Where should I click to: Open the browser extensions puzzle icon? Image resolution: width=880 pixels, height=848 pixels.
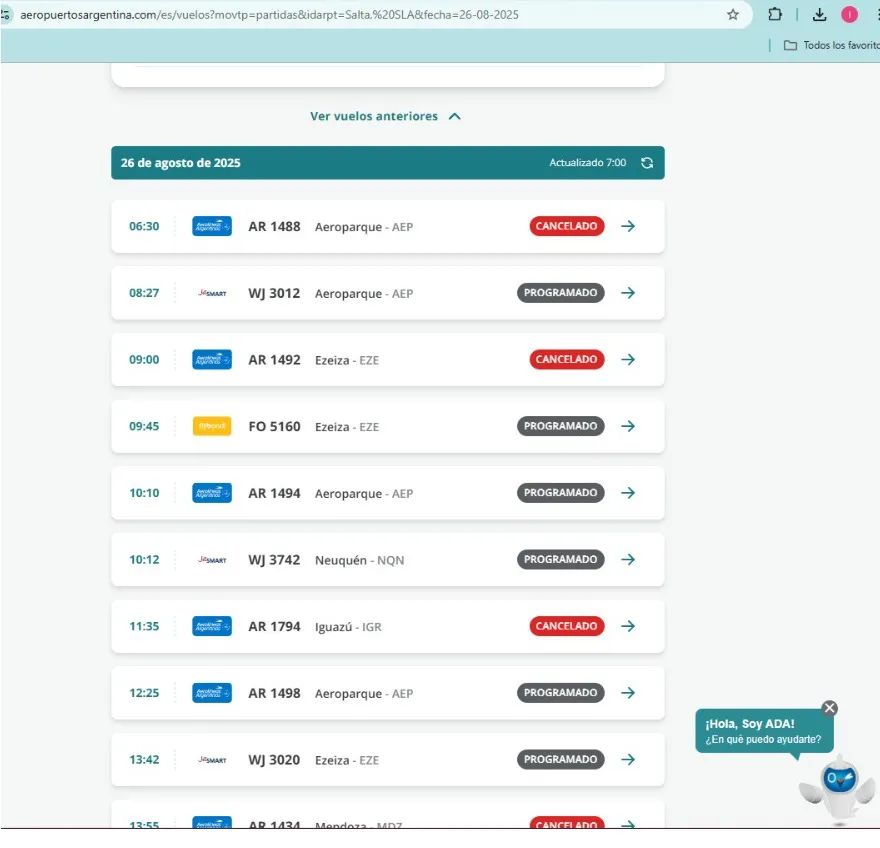coord(775,15)
